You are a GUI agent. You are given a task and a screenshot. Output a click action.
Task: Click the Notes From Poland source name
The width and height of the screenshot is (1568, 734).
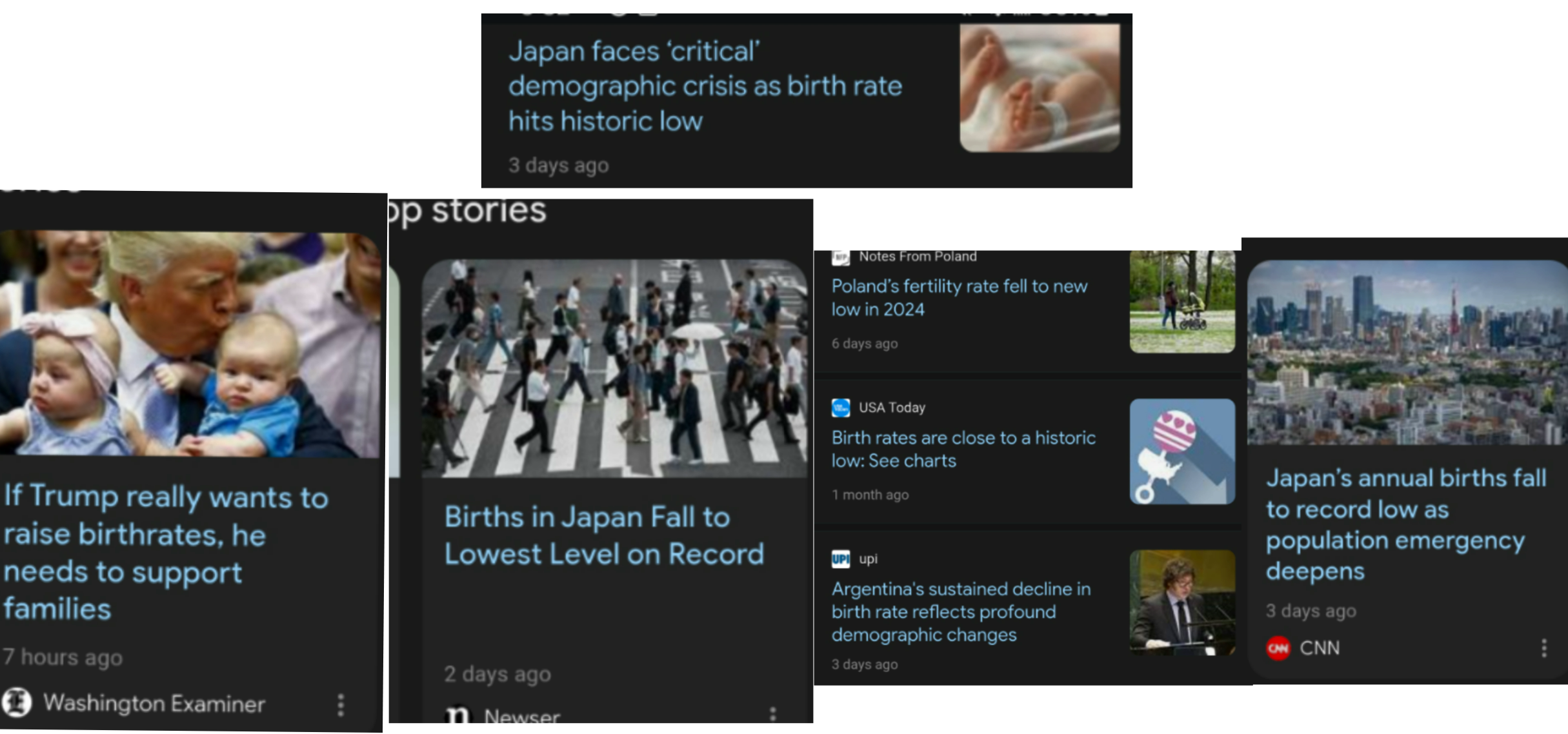point(918,257)
